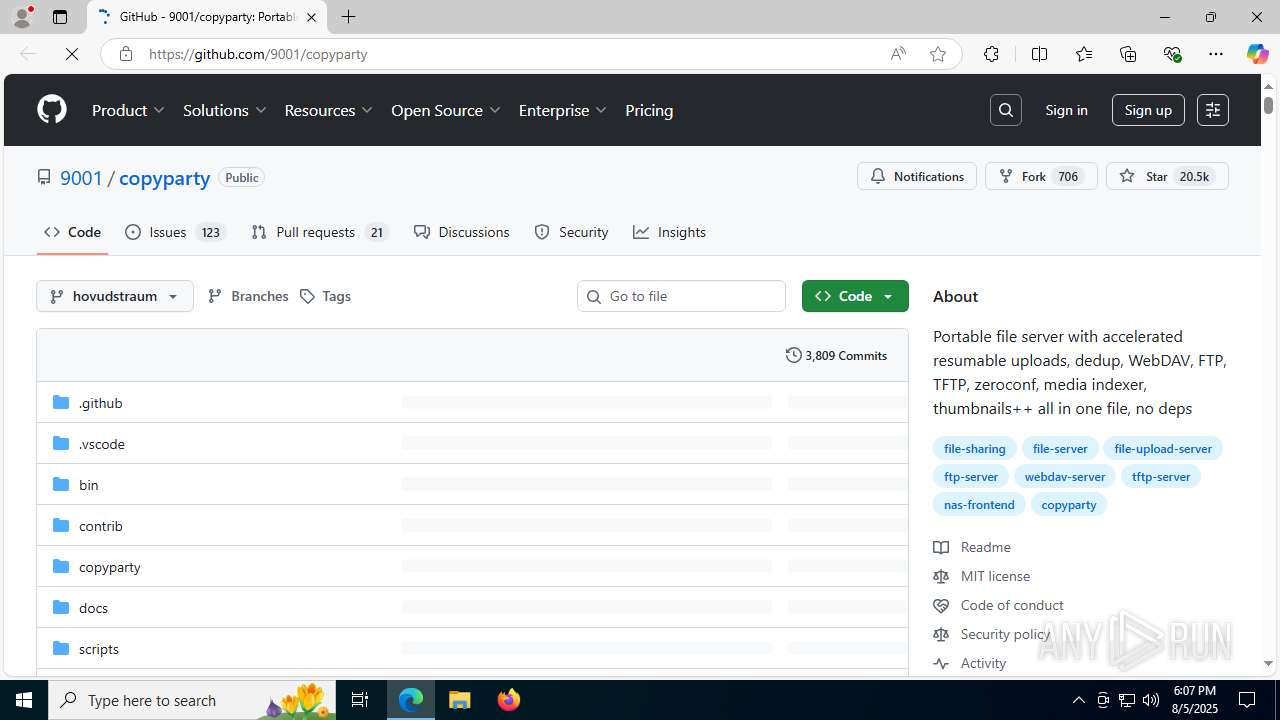Activate Read aloud icon in address bar
Screen dimensions: 1280x720
click(x=898, y=54)
